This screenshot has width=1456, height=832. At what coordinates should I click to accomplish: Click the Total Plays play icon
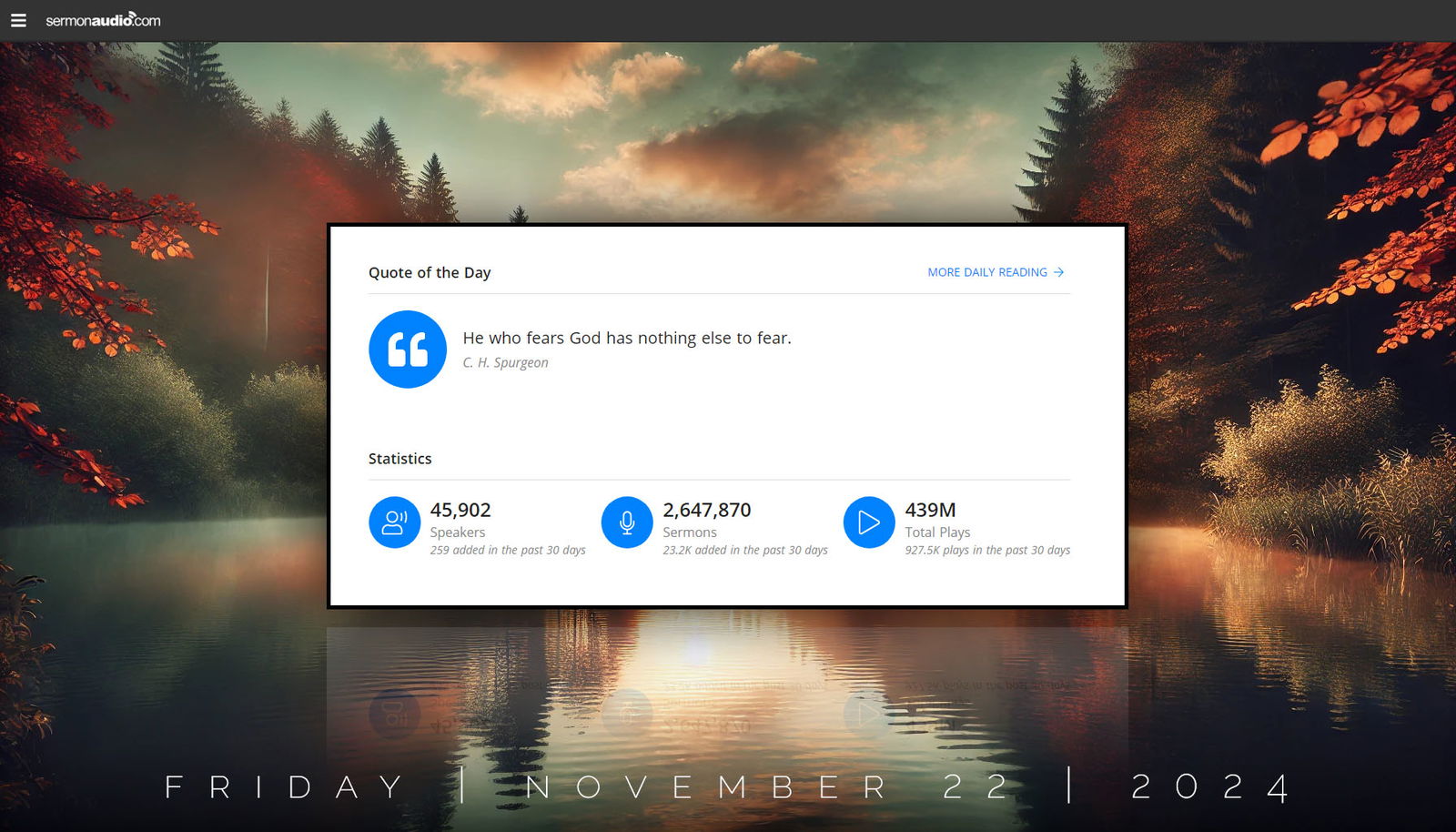869,523
